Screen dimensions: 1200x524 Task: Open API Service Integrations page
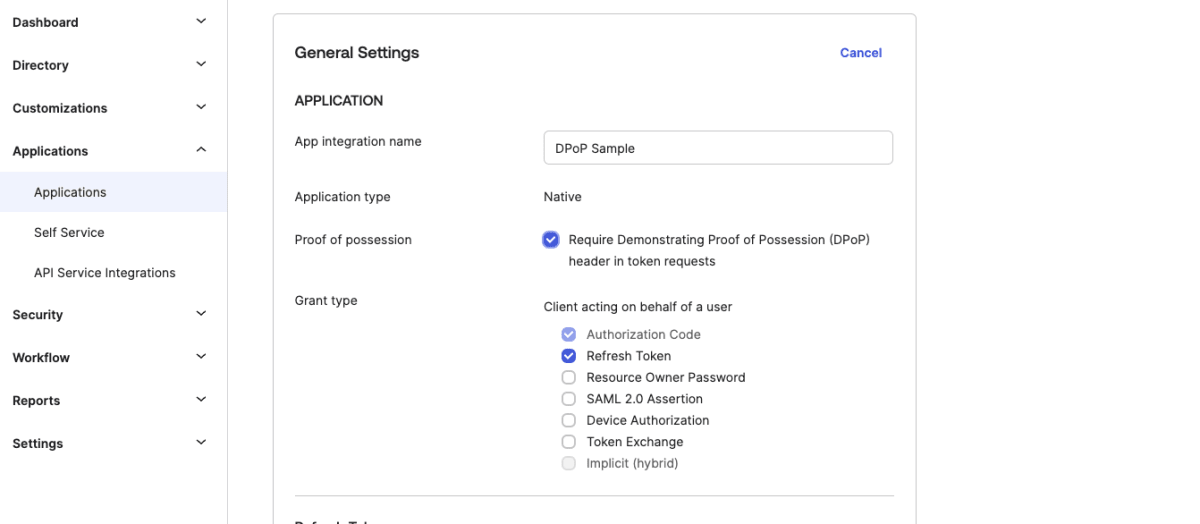click(105, 272)
